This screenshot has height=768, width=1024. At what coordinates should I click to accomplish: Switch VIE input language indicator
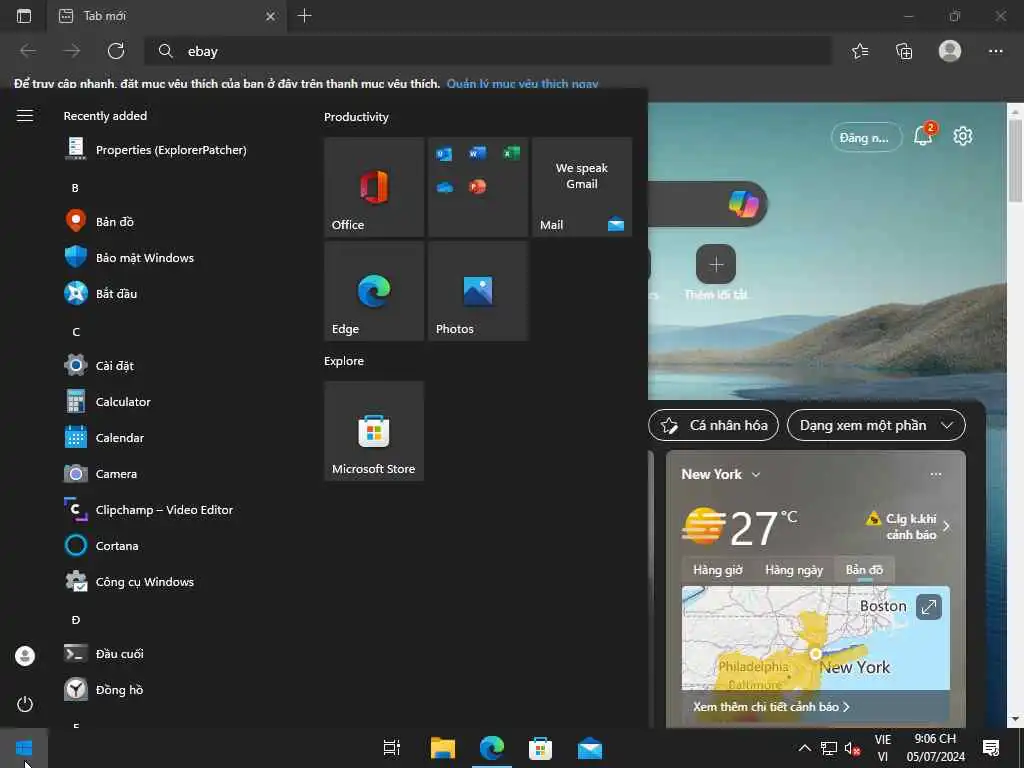coord(883,748)
